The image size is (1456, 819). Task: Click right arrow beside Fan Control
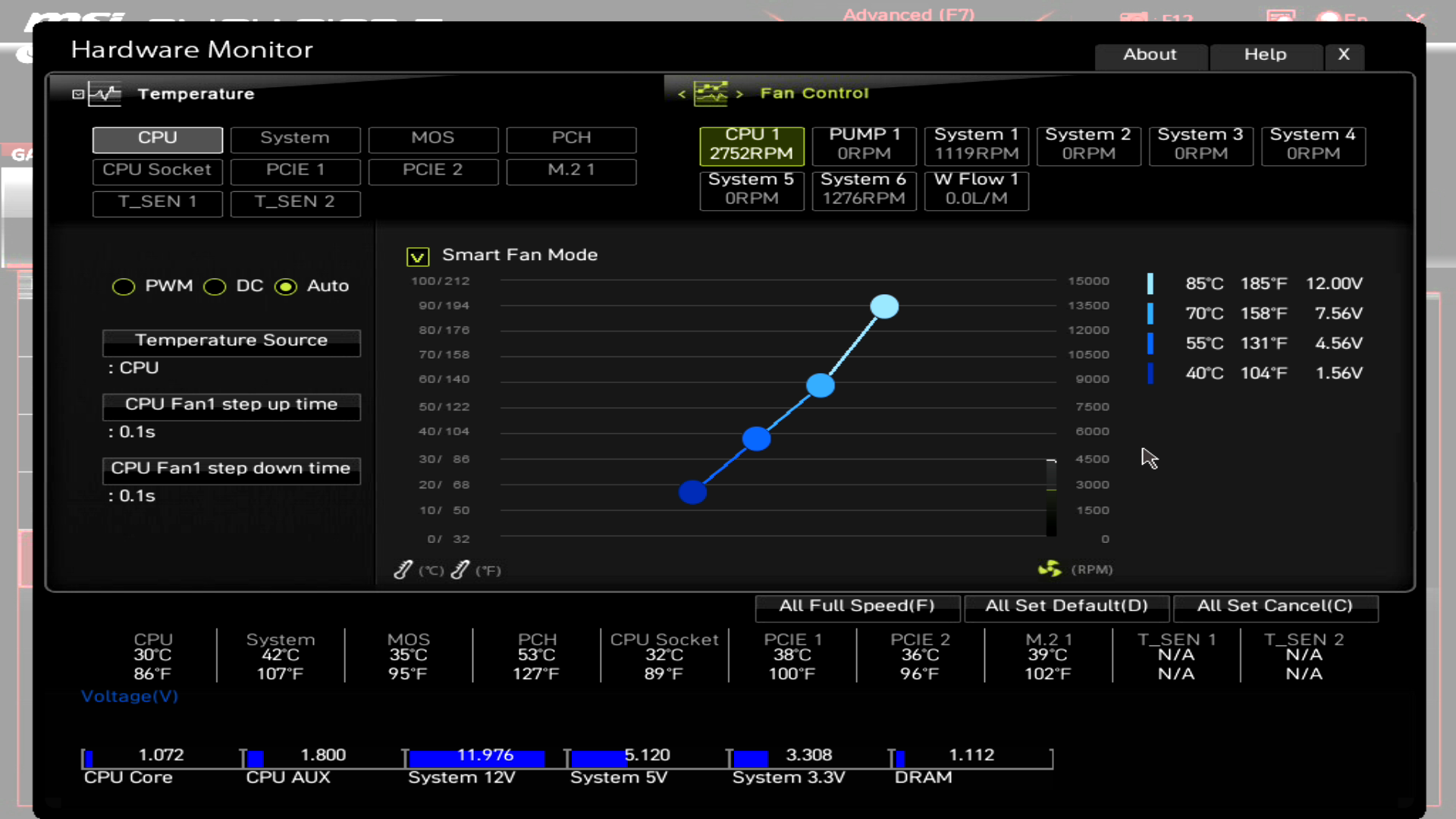[x=739, y=94]
